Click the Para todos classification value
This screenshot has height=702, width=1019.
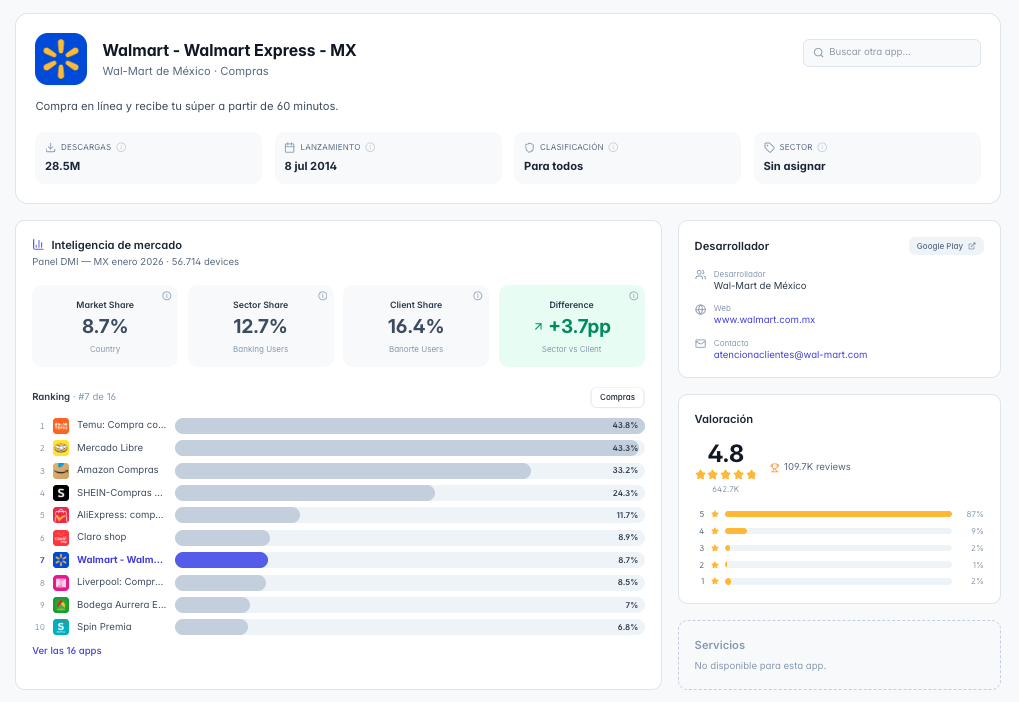tap(554, 166)
